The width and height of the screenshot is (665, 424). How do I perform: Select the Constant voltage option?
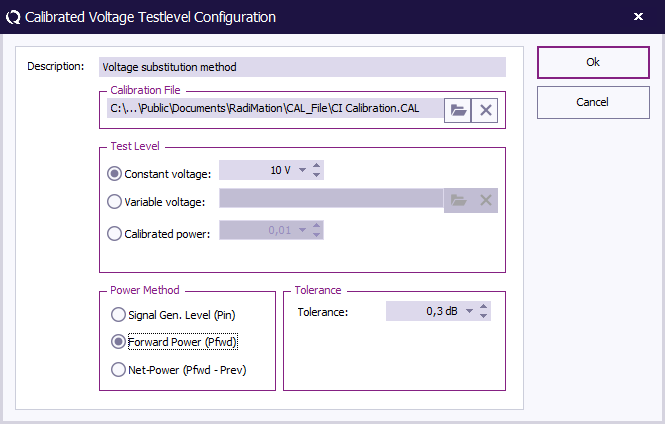click(114, 173)
